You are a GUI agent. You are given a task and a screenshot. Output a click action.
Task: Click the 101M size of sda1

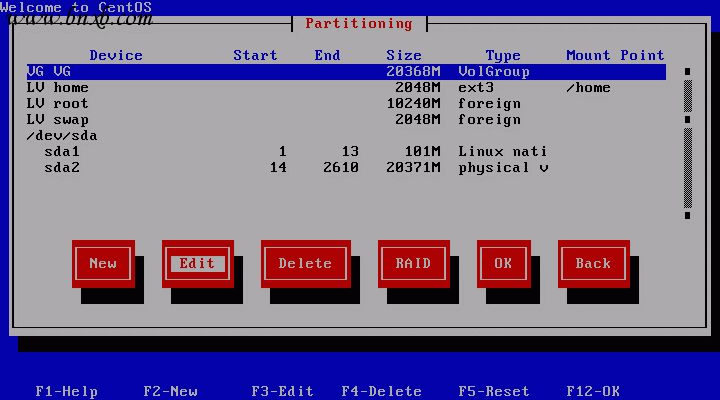click(422, 152)
